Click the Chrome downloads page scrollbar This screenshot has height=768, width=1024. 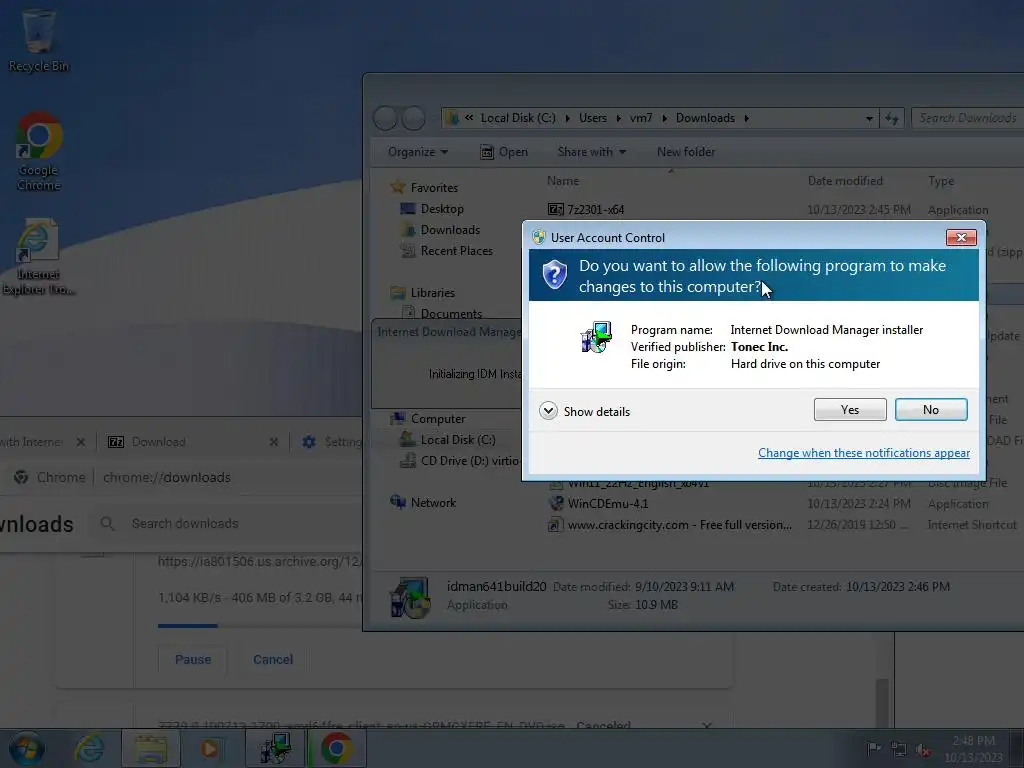(x=882, y=702)
